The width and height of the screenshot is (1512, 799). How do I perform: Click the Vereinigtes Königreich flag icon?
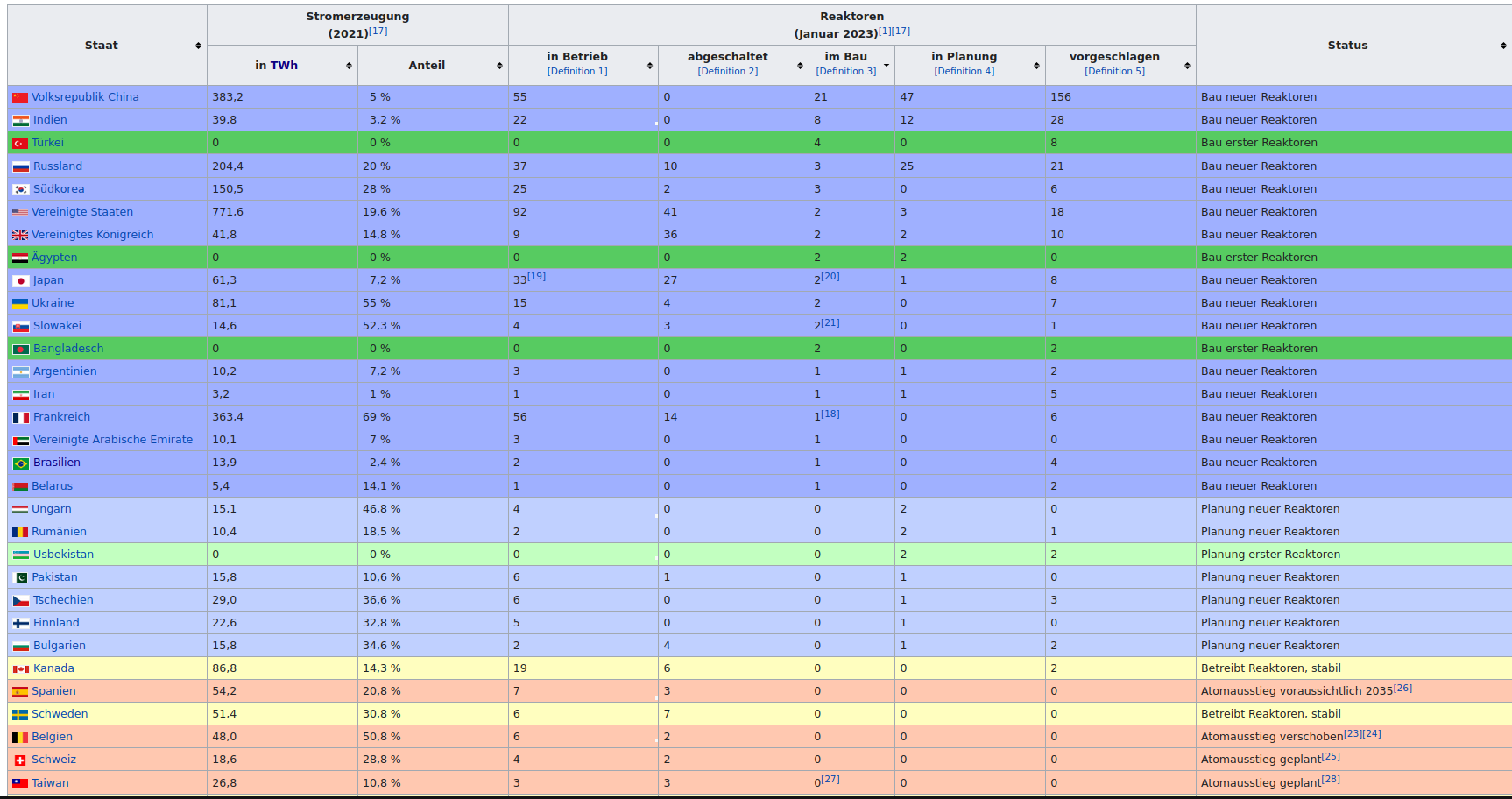(x=19, y=235)
